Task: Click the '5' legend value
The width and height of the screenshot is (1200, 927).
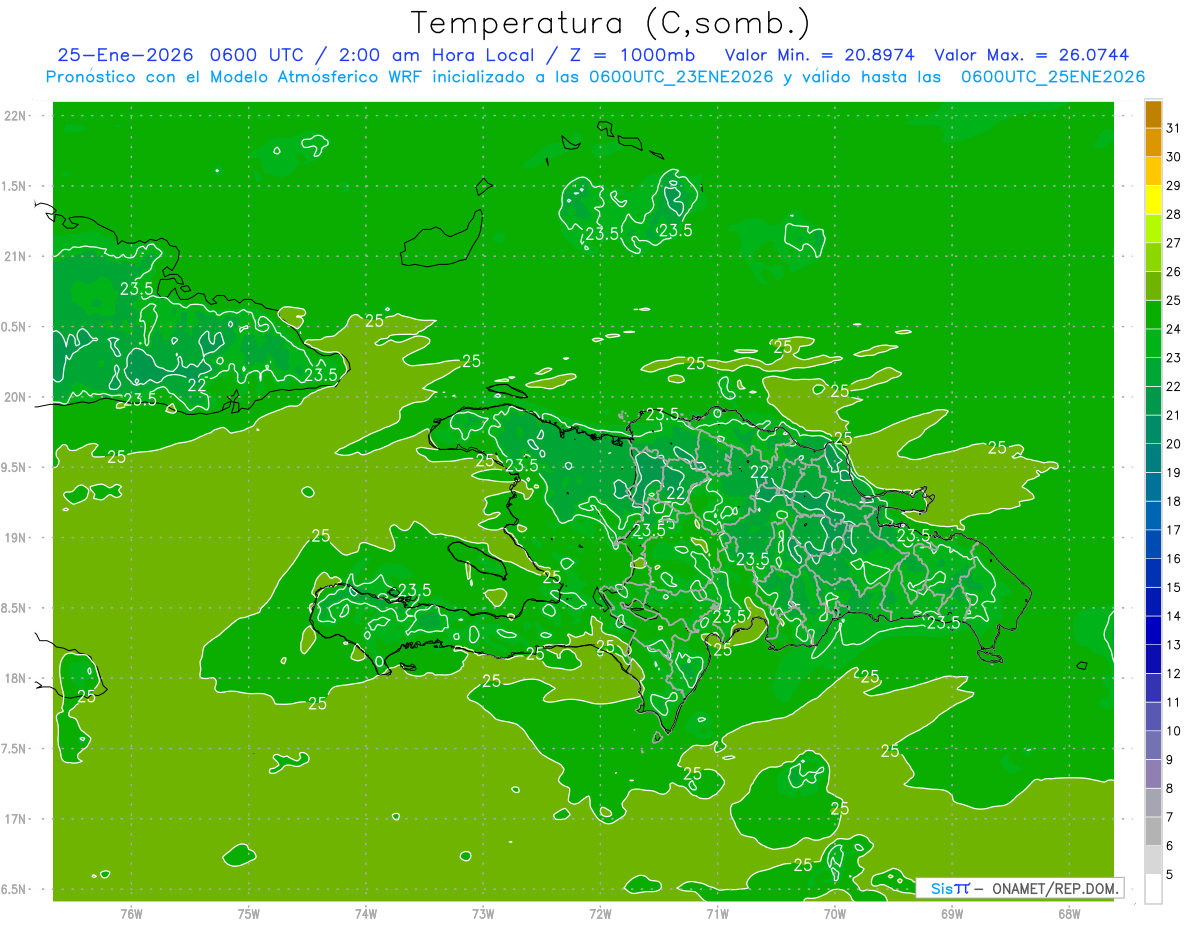Action: click(x=1169, y=875)
